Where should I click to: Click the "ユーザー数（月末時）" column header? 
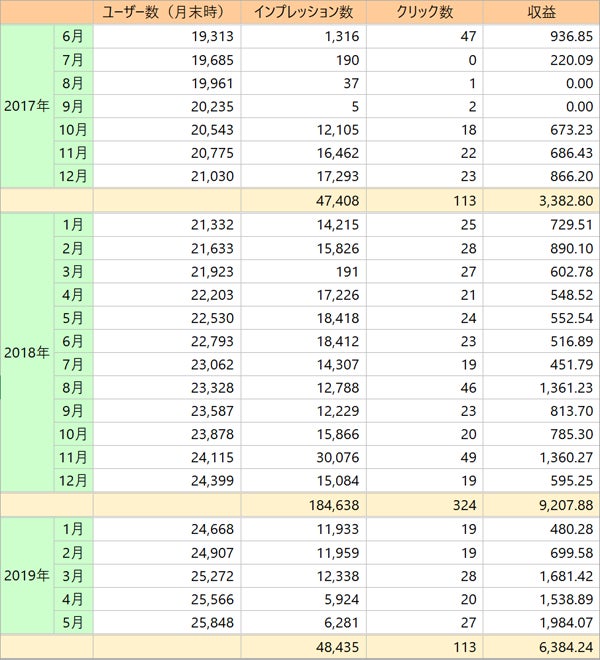coord(166,13)
